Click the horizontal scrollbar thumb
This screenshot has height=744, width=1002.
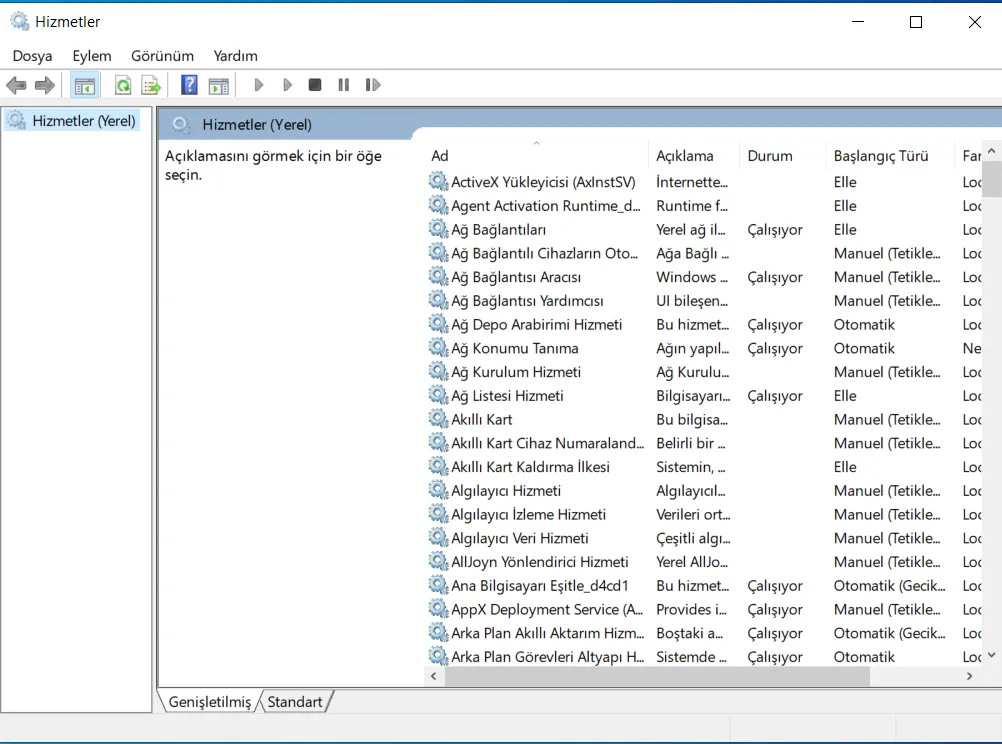pos(657,676)
